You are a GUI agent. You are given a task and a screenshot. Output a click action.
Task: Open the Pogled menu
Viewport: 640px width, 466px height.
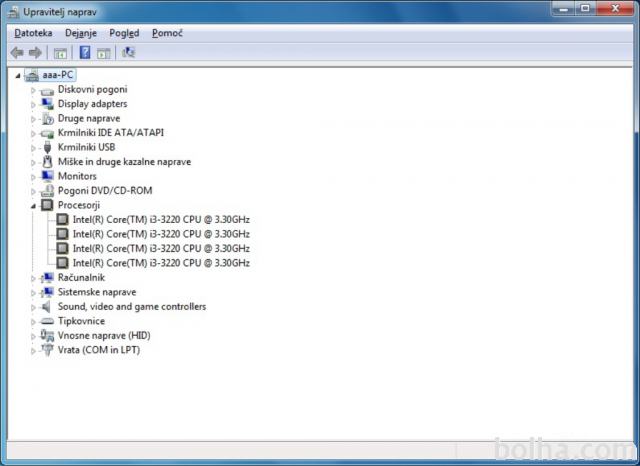(124, 33)
